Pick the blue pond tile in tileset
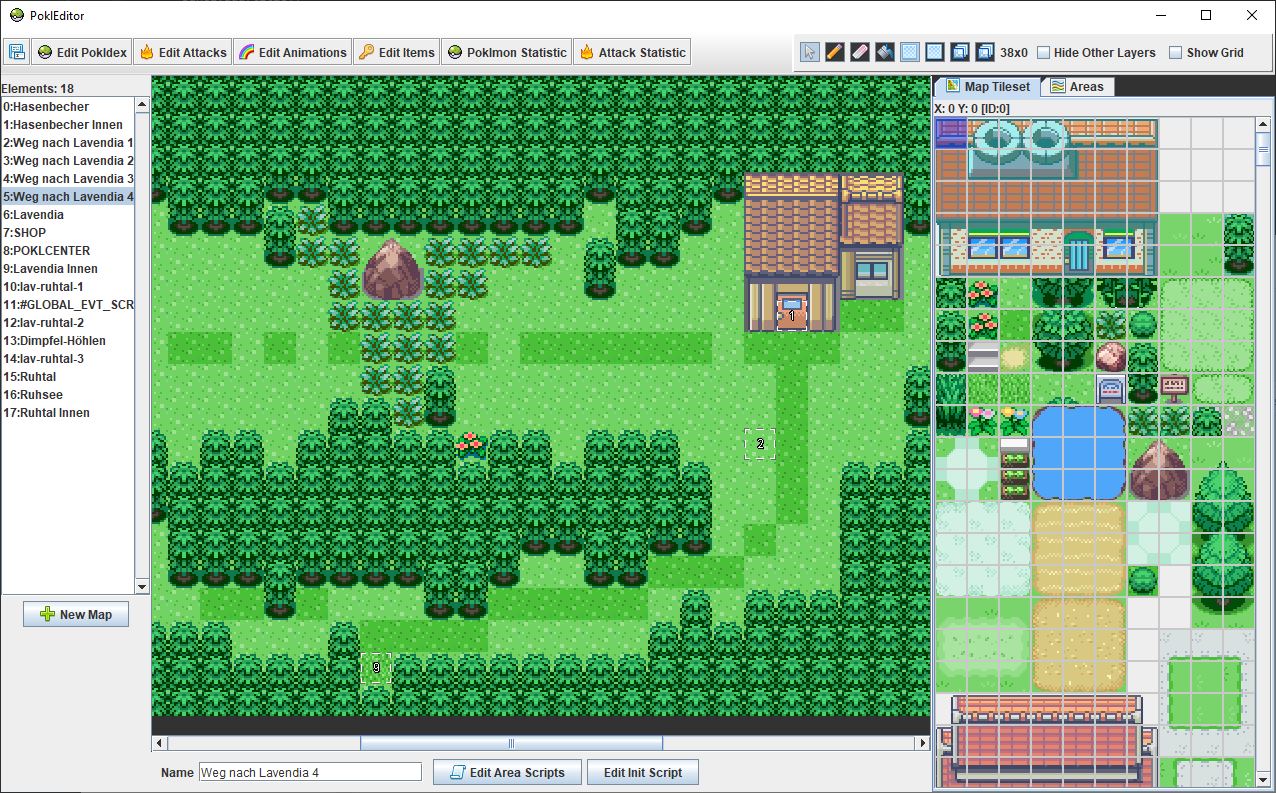Viewport: 1276px width, 793px height. coord(1079,452)
